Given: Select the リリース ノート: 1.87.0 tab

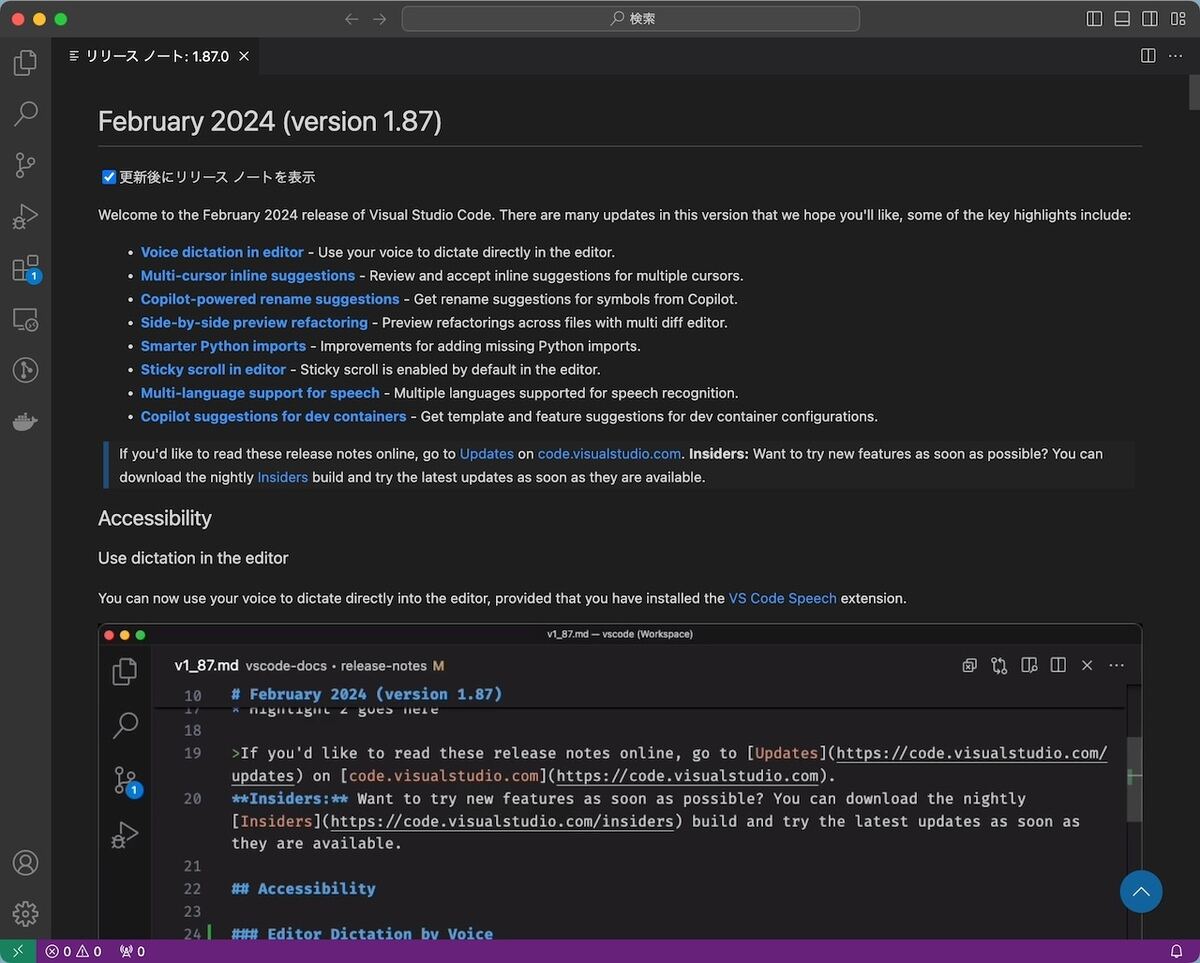Looking at the screenshot, I should [155, 56].
